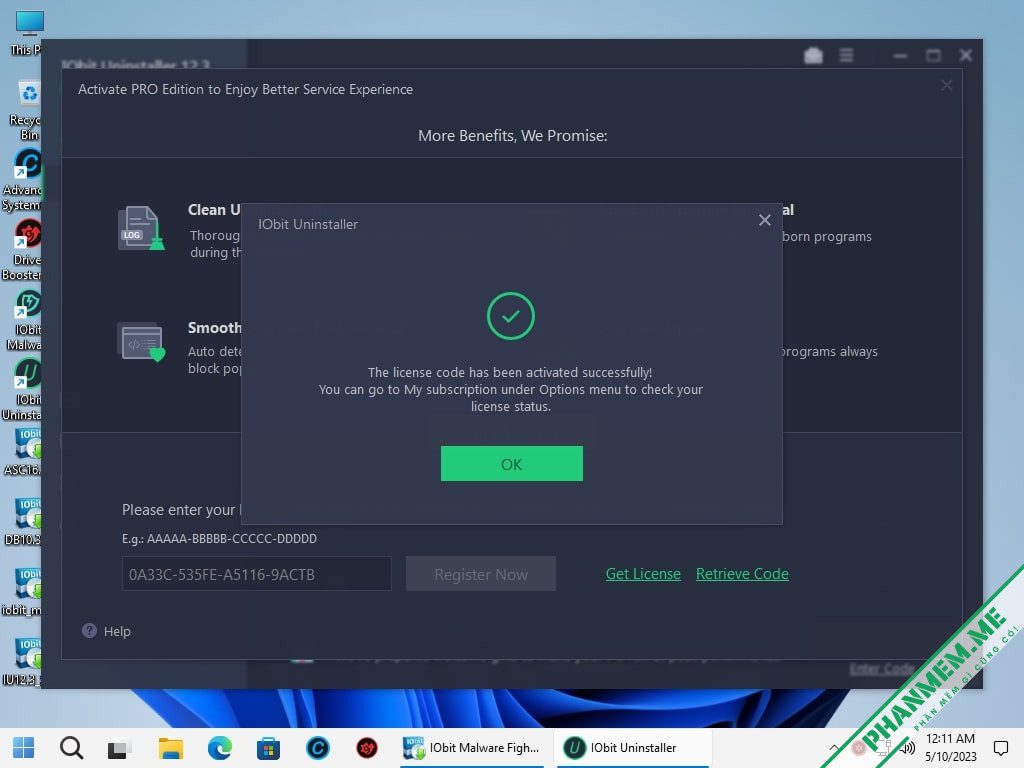Click the license activated successfully message
The width and height of the screenshot is (1024, 768).
(510, 389)
